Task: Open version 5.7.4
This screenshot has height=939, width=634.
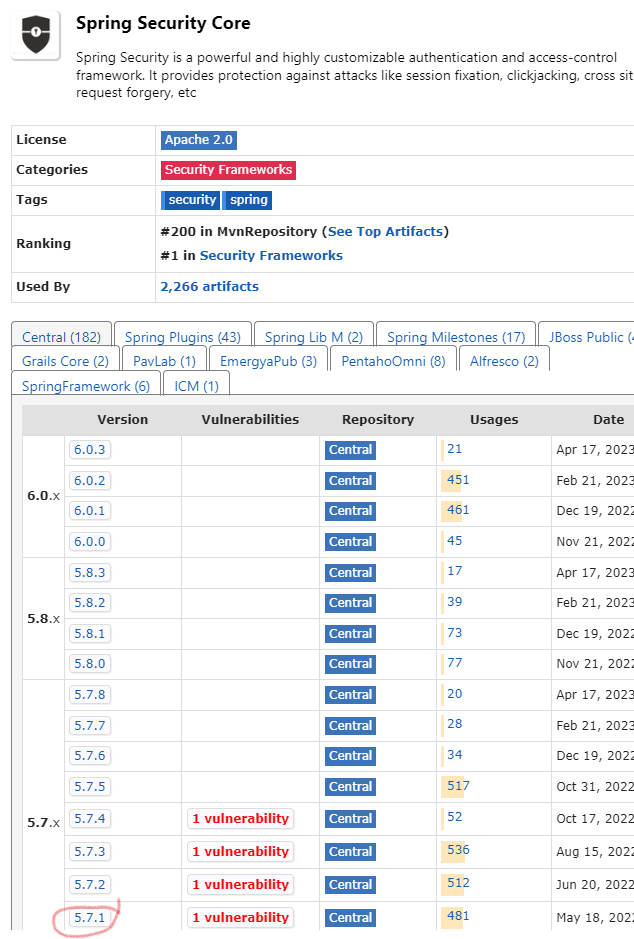Action: tap(90, 819)
